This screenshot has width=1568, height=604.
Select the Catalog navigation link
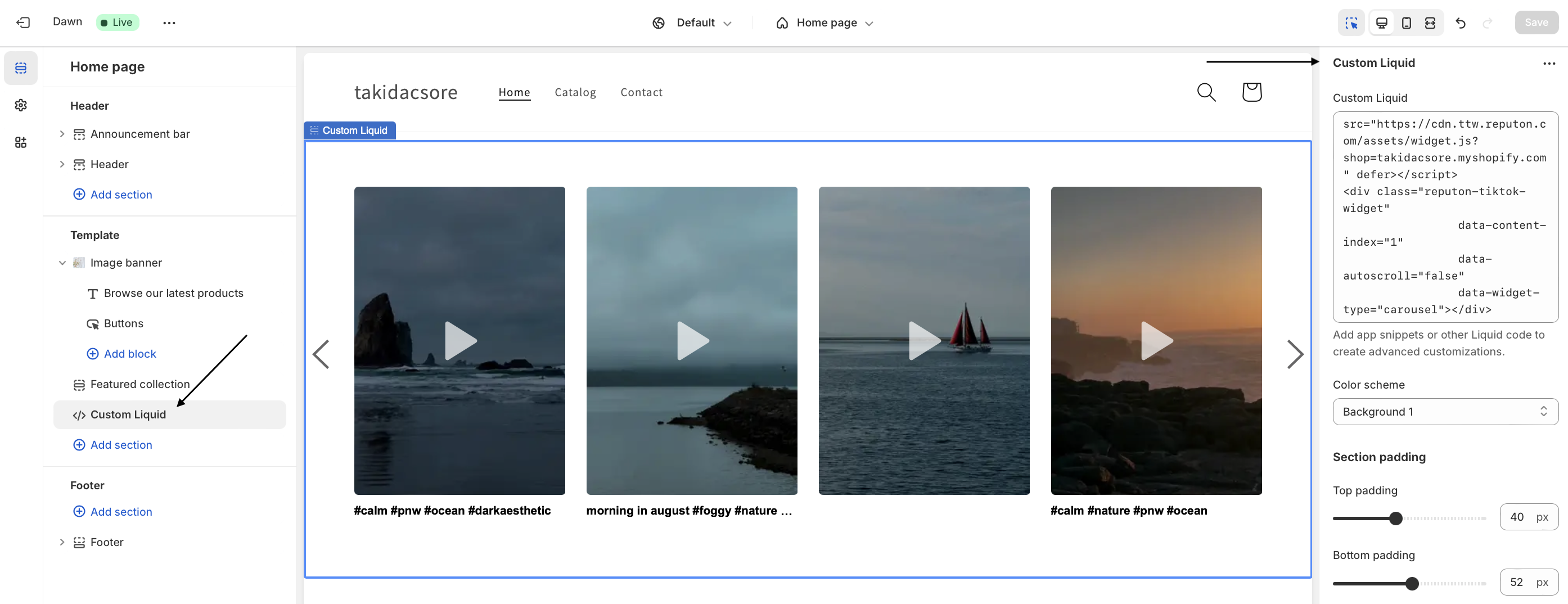click(575, 93)
